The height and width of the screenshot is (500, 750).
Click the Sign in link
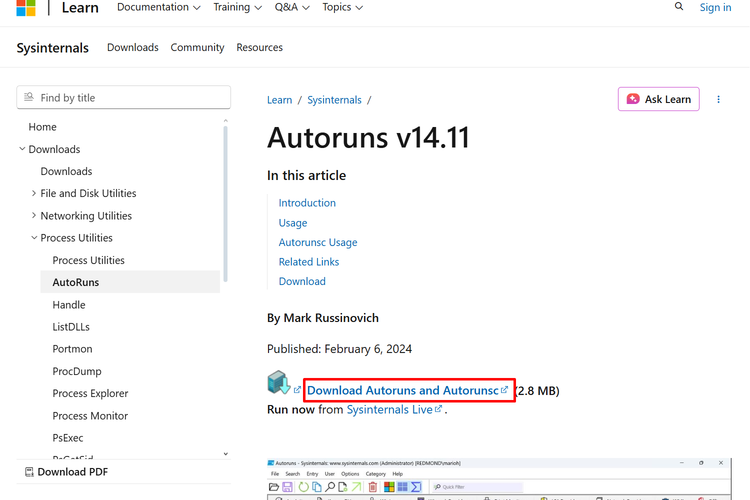(x=715, y=7)
